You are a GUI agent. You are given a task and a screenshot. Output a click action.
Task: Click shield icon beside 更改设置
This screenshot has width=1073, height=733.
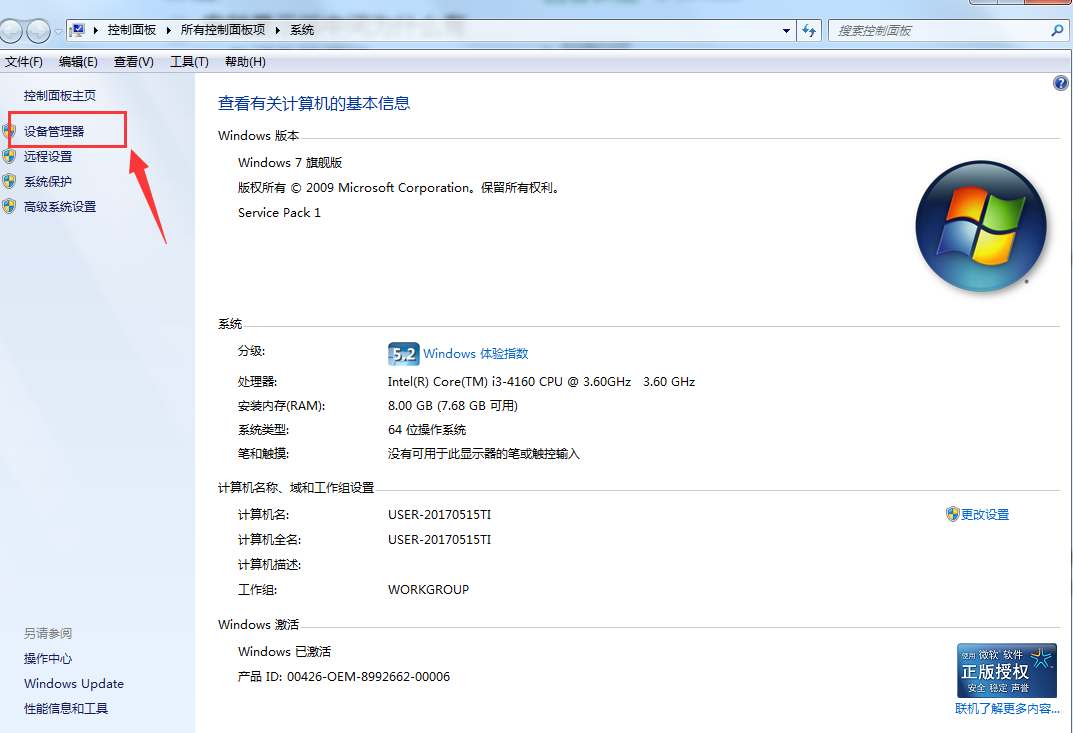(x=953, y=514)
